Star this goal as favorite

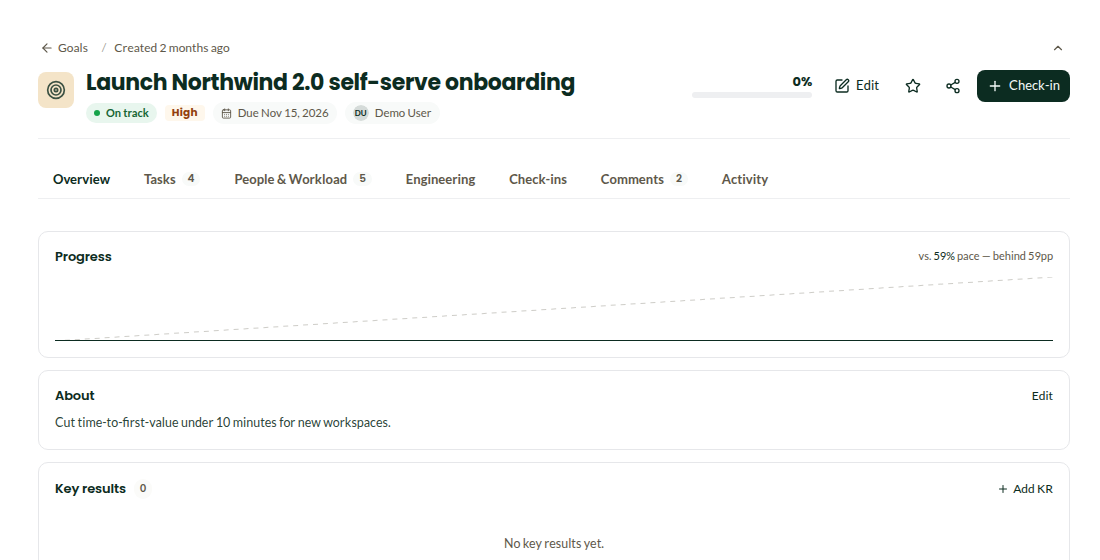pyautogui.click(x=913, y=86)
